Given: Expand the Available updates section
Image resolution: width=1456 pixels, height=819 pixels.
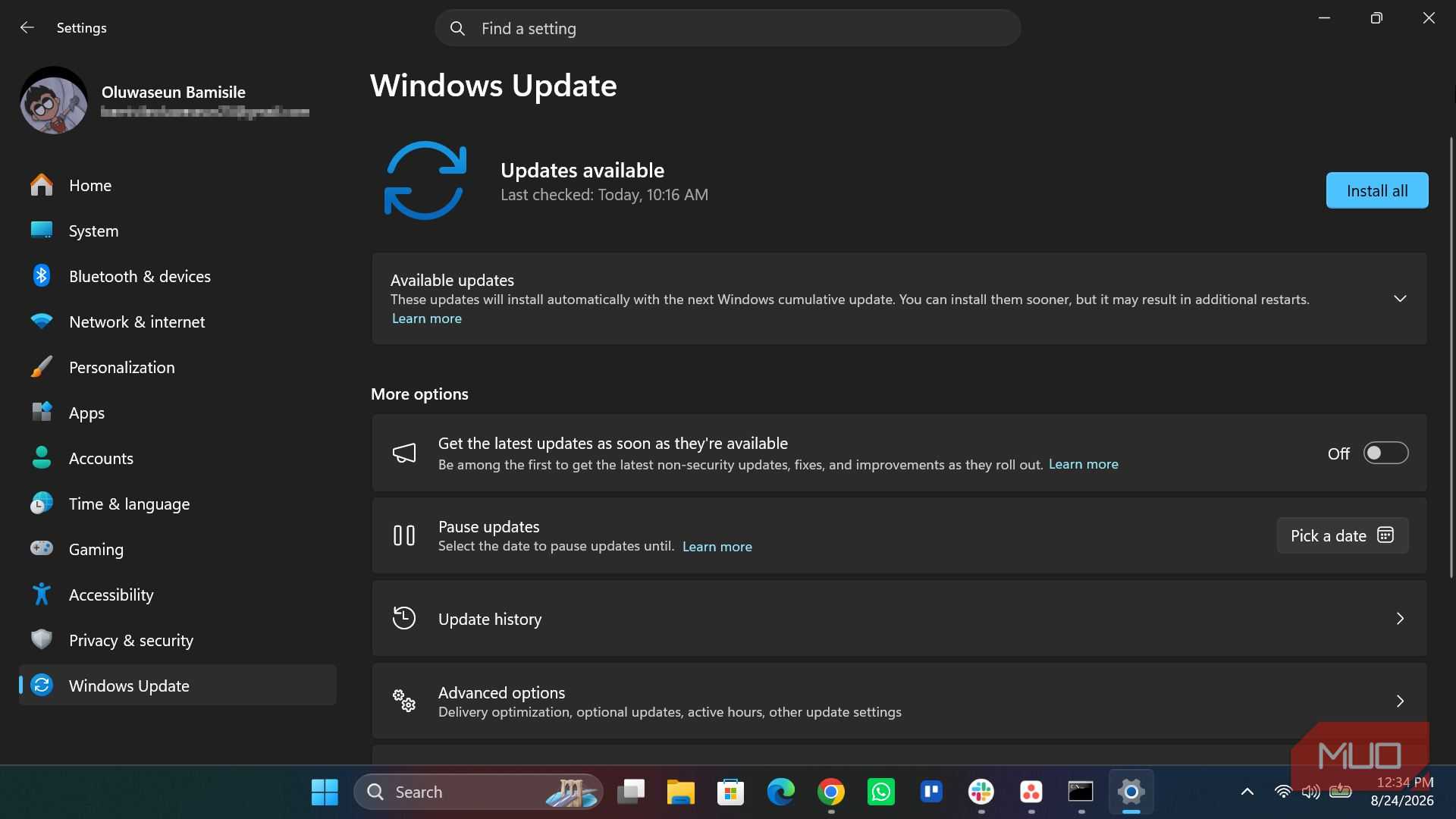Looking at the screenshot, I should [x=1400, y=299].
